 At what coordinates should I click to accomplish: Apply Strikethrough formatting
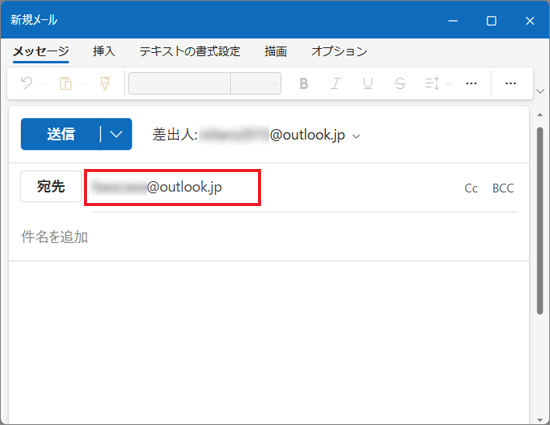[x=400, y=83]
